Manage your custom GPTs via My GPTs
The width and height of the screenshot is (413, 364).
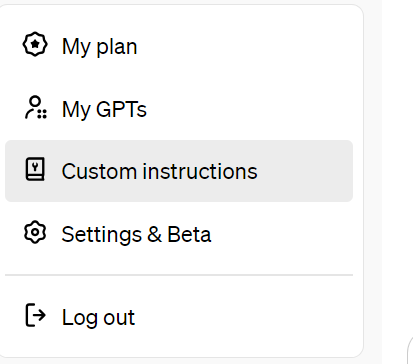tap(179, 109)
